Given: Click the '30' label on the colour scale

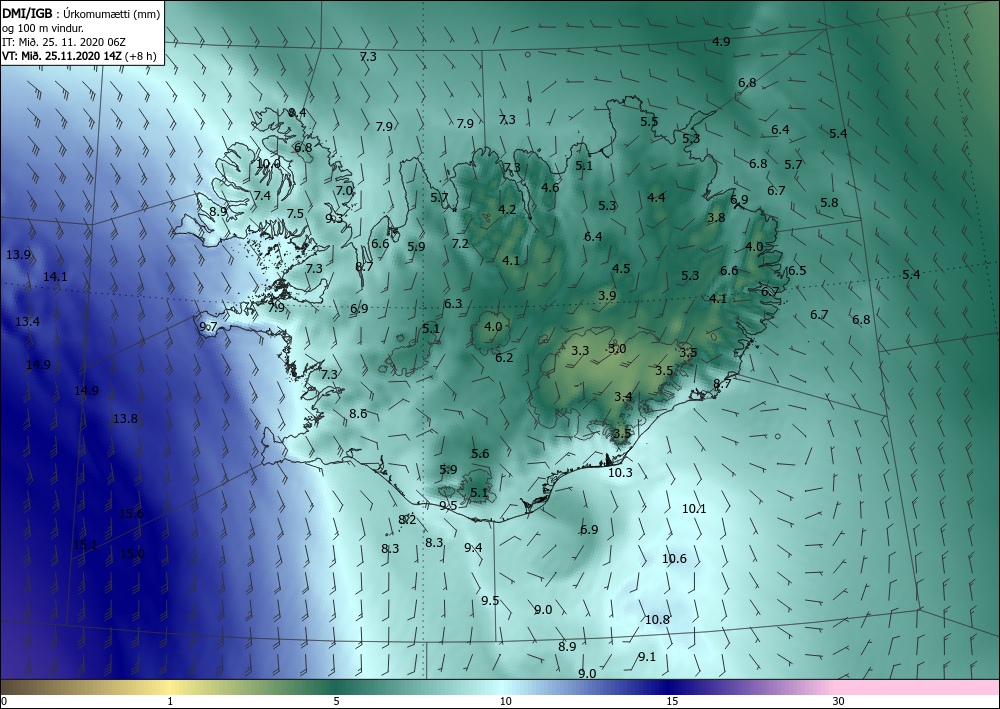Looking at the screenshot, I should 839,701.
